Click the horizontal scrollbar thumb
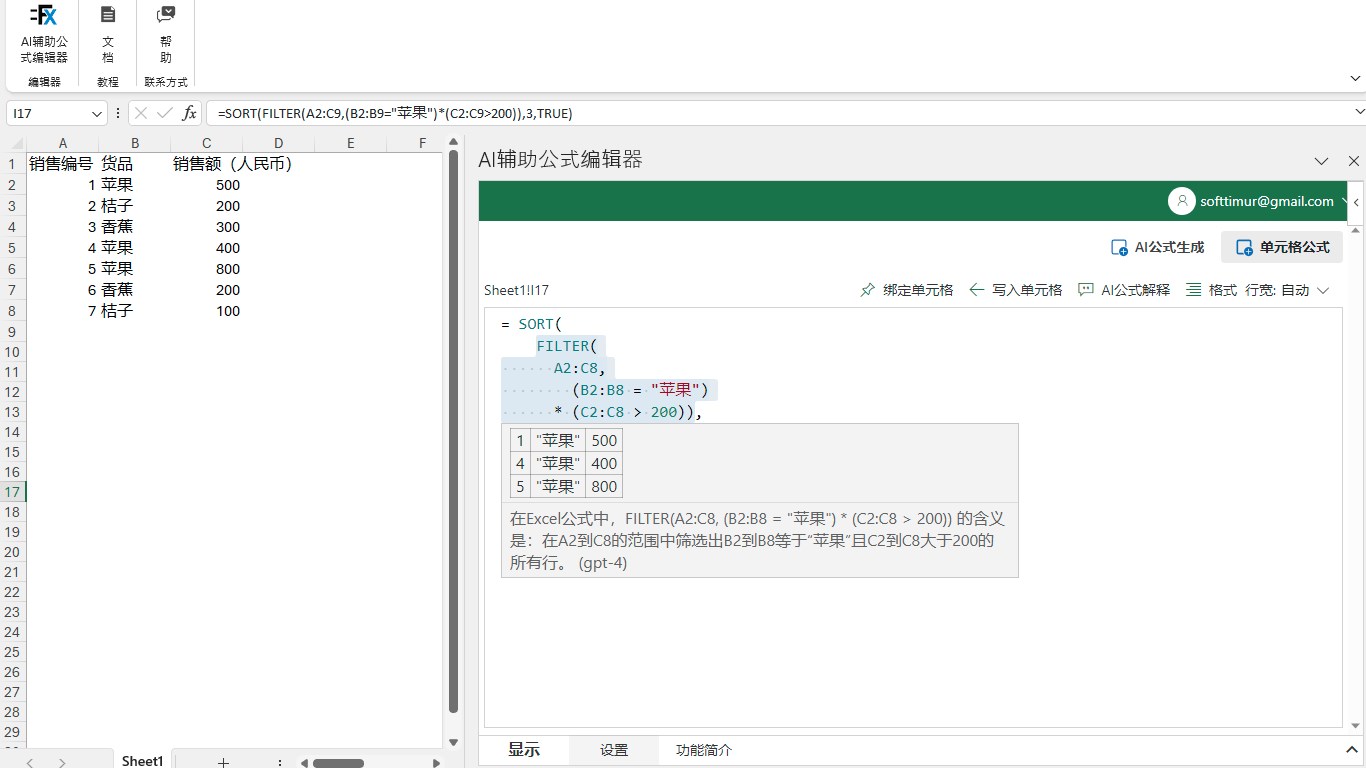 click(x=338, y=763)
